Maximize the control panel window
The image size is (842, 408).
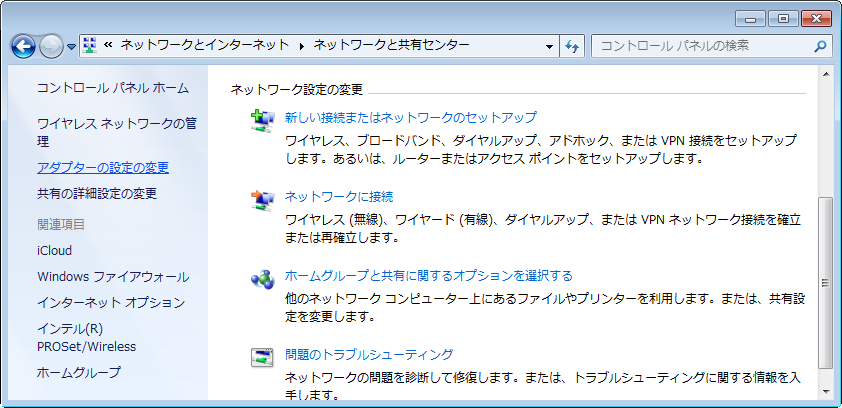[783, 19]
